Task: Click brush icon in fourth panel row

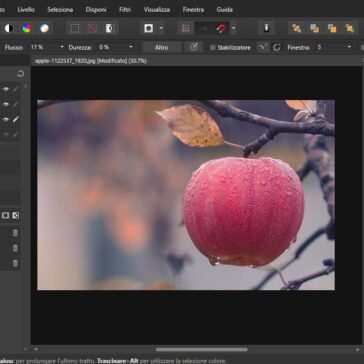Action: pos(16,135)
